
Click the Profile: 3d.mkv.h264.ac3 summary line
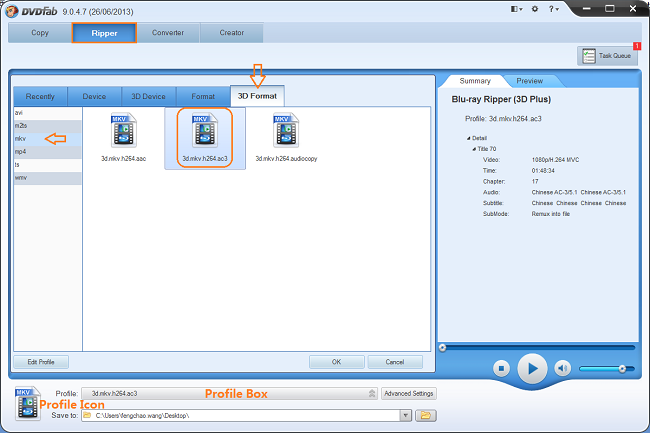click(x=503, y=119)
